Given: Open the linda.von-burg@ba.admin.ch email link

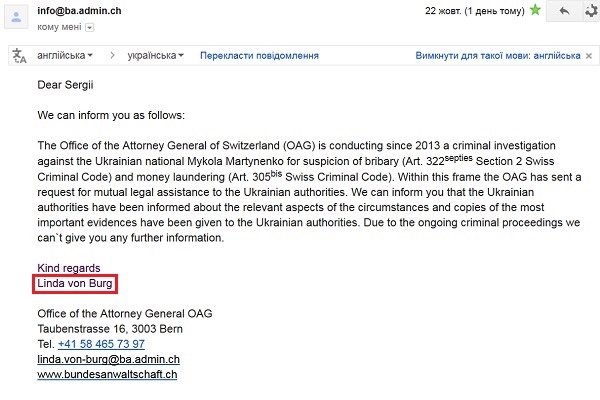Looking at the screenshot, I should click(108, 359).
